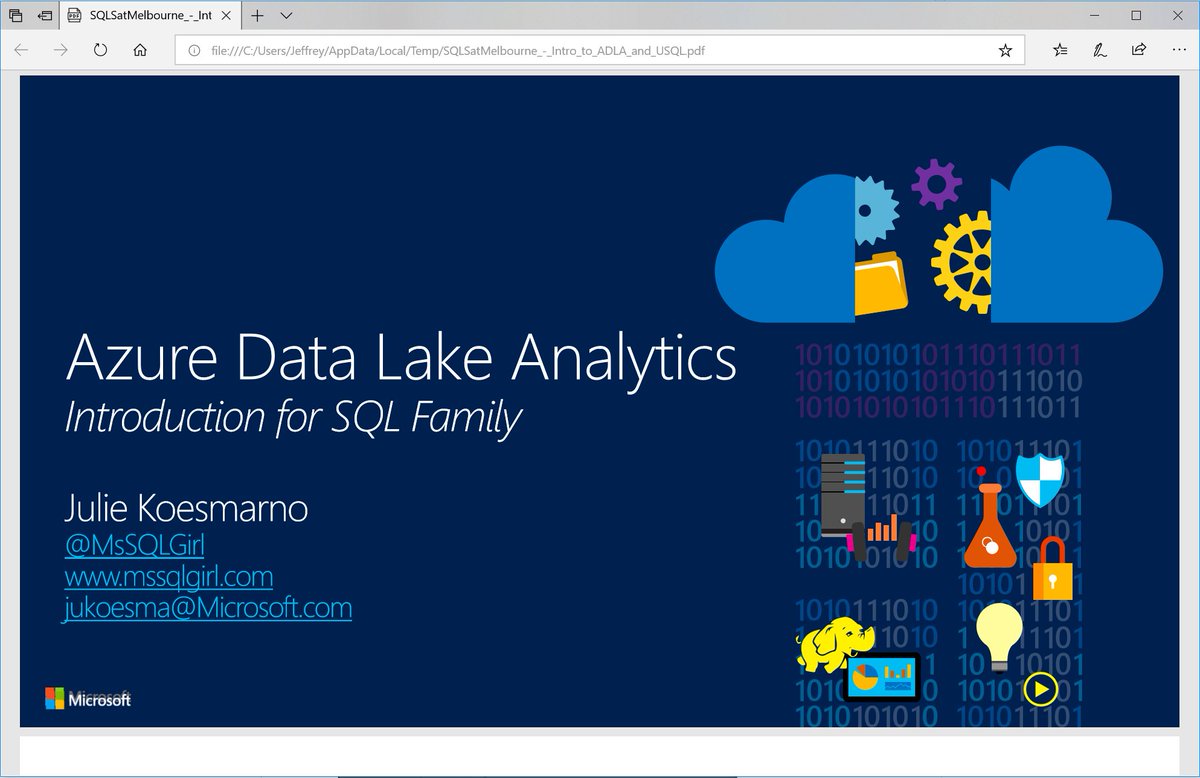Email jukoesma@Microsoft.com via its link

[207, 608]
